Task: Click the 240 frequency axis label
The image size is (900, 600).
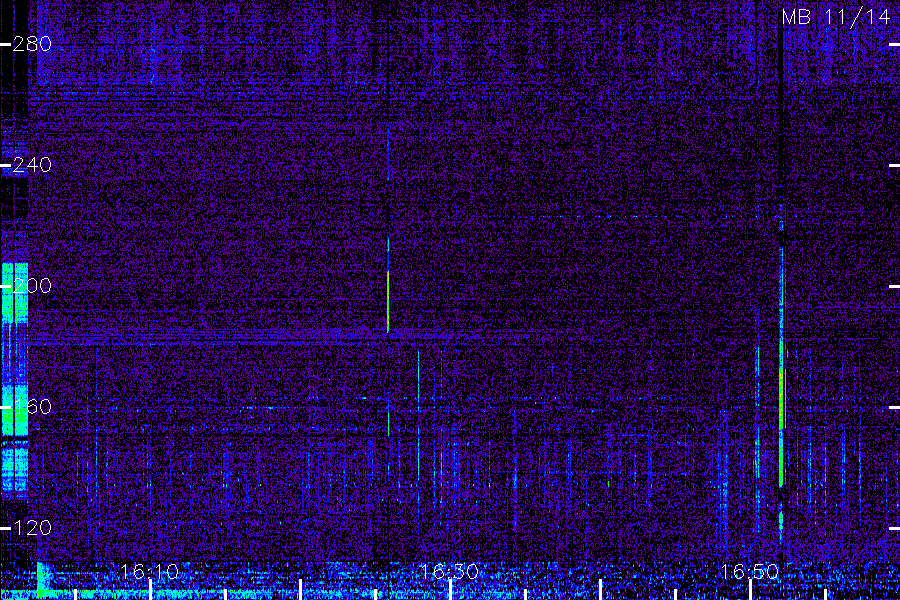Action: click(32, 165)
